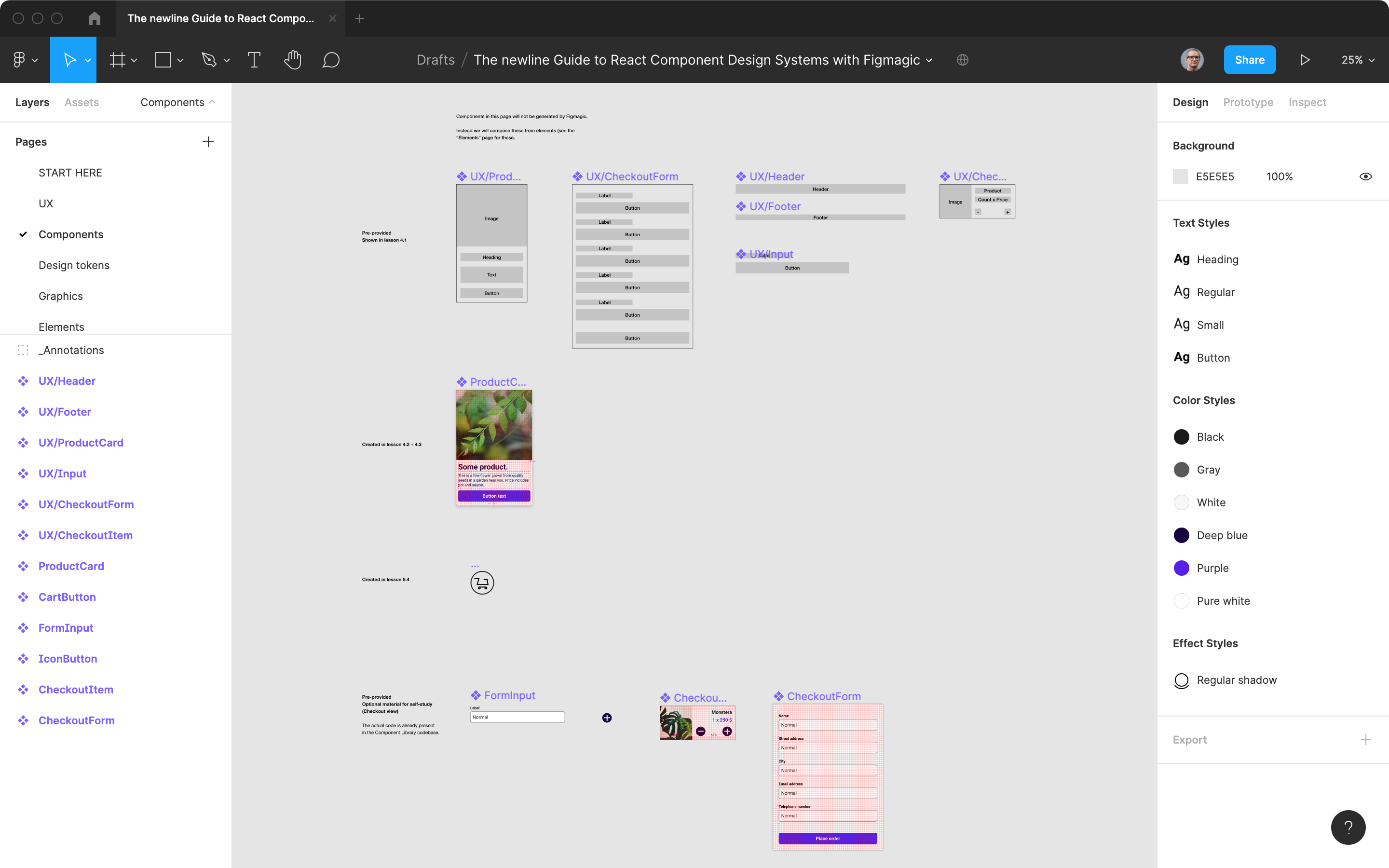Toggle visibility of the background fill
The width and height of the screenshot is (1389, 868).
1365,176
